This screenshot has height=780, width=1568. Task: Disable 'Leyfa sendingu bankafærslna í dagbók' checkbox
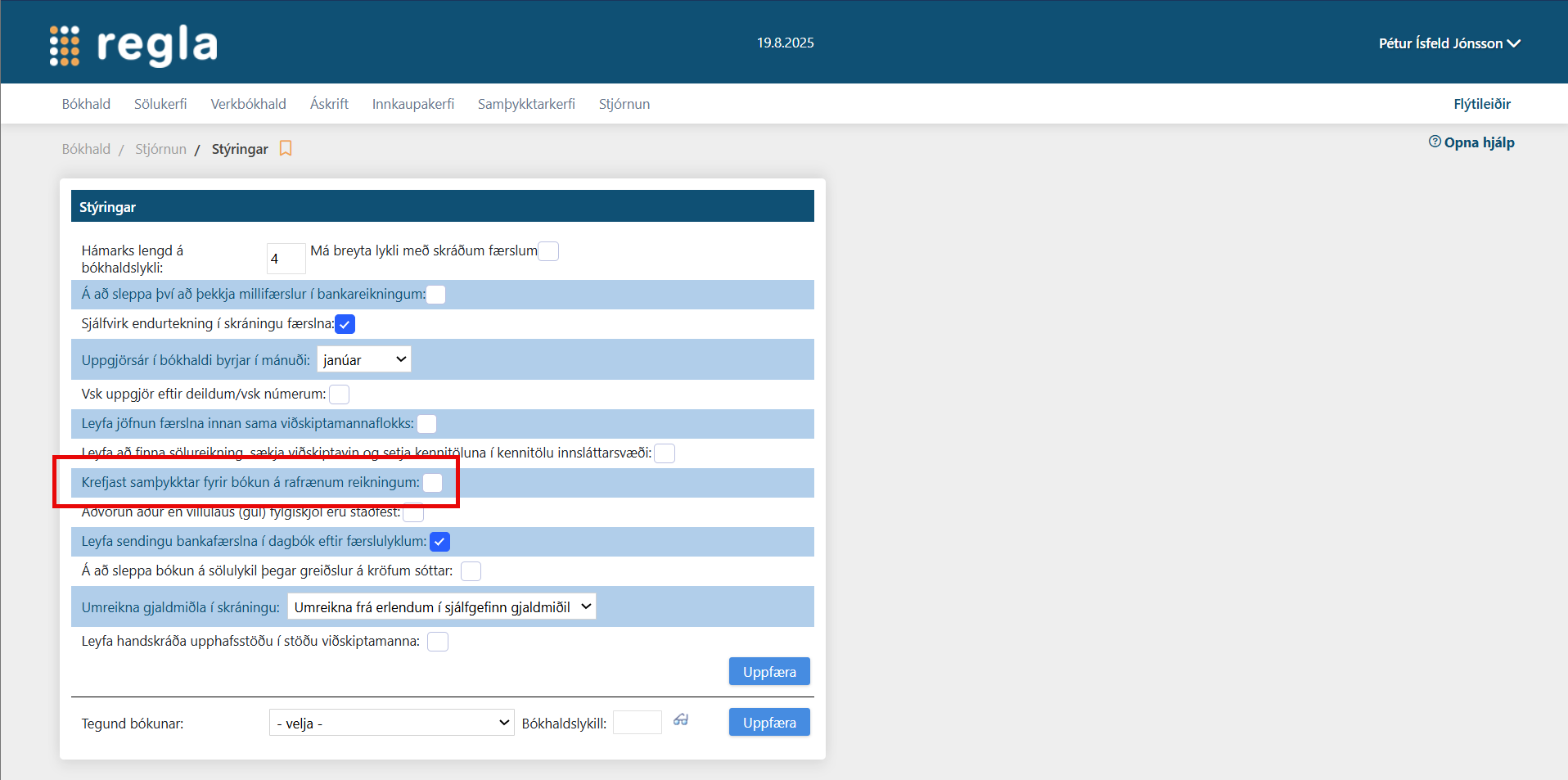(439, 542)
